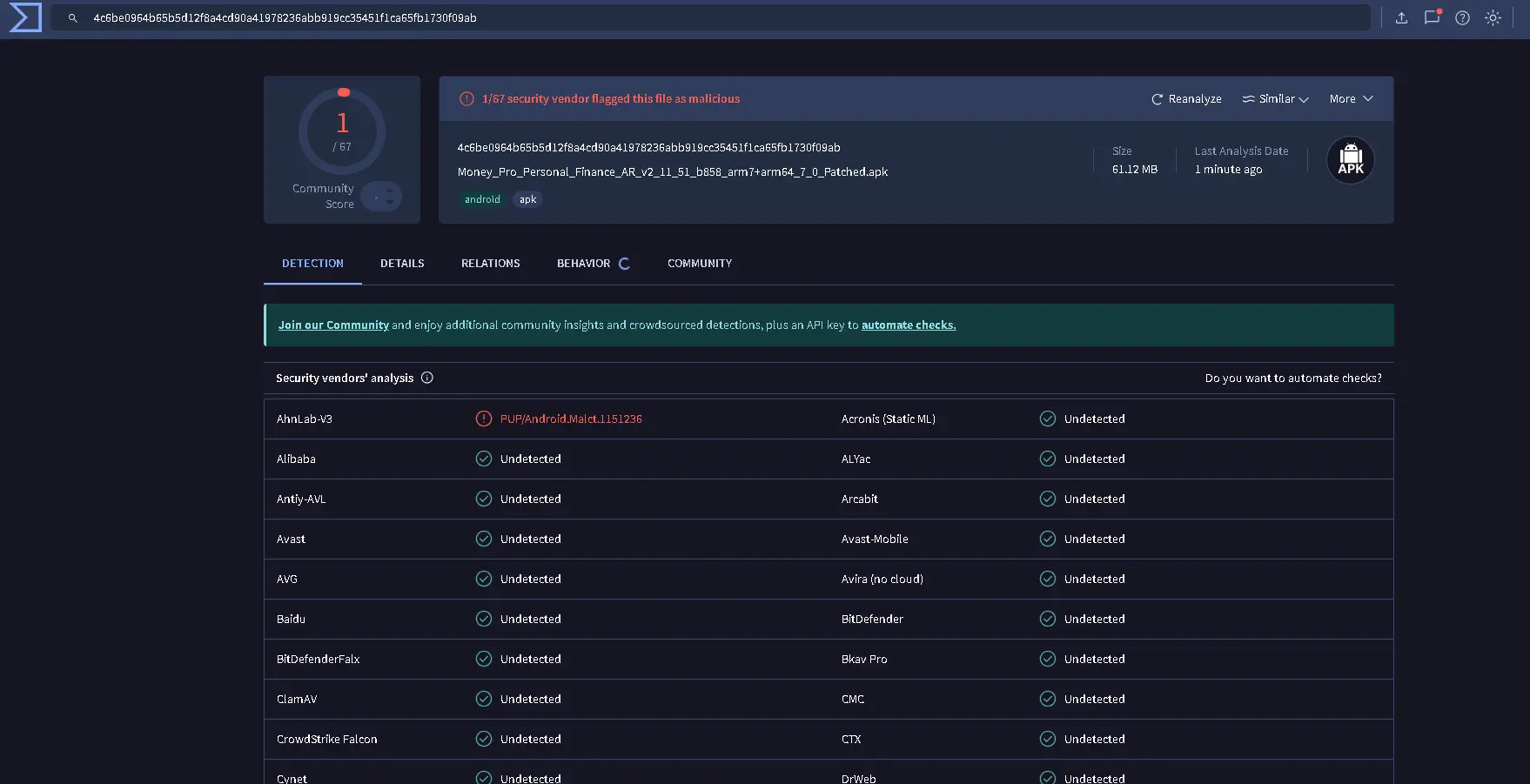Click the APK file type icon
The width and height of the screenshot is (1530, 784).
pyautogui.click(x=1351, y=160)
